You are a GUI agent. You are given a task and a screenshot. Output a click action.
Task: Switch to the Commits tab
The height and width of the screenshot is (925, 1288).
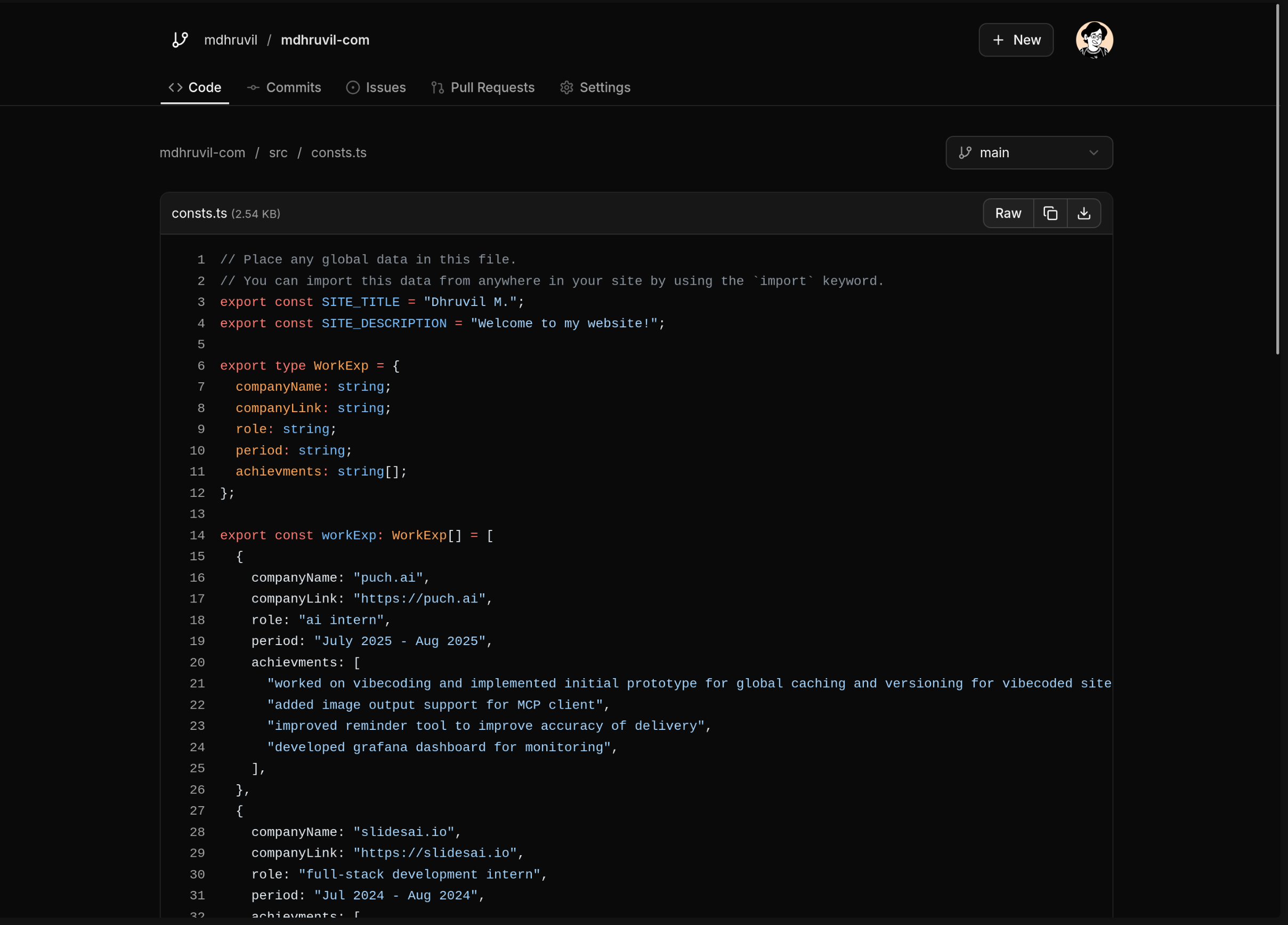pyautogui.click(x=293, y=87)
